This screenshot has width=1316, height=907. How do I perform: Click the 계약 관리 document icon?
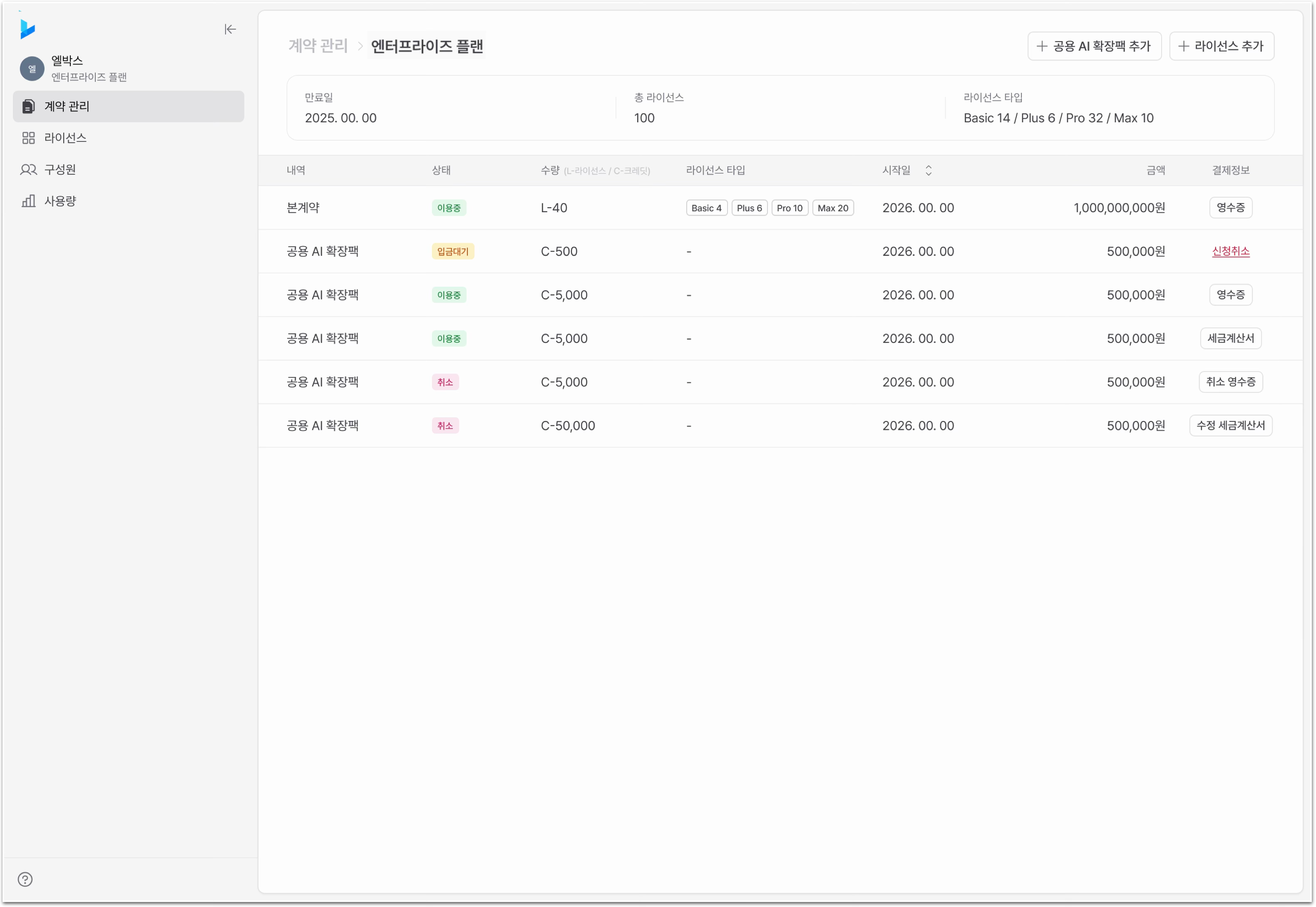point(28,106)
